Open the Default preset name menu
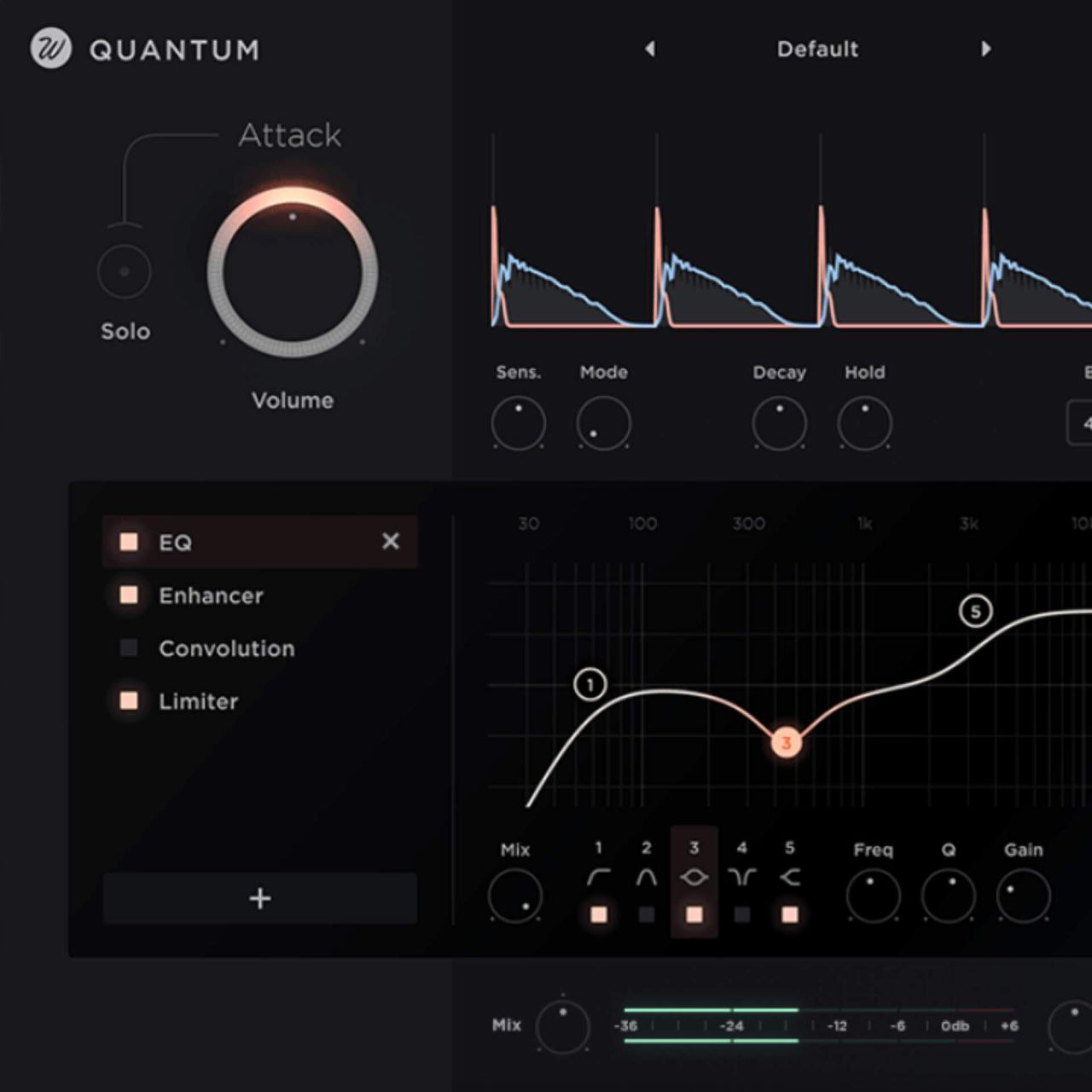The width and height of the screenshot is (1092, 1092). pos(817,49)
